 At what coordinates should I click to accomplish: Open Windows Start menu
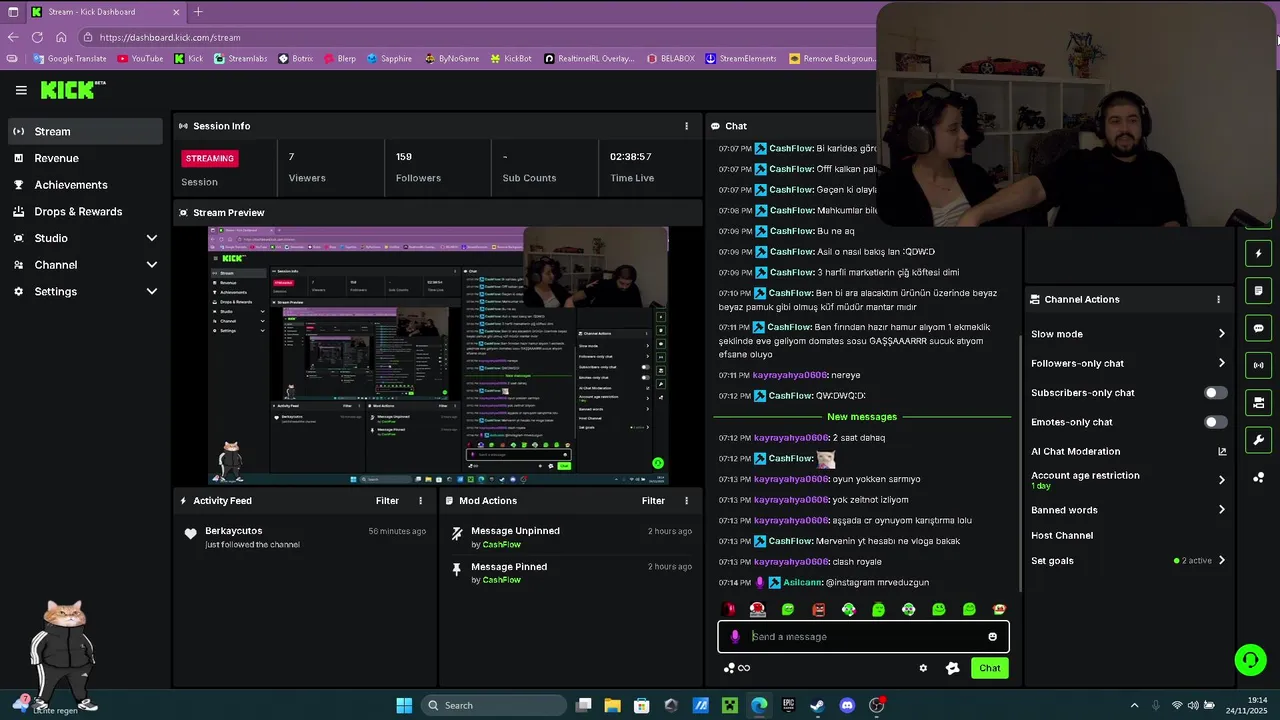404,705
